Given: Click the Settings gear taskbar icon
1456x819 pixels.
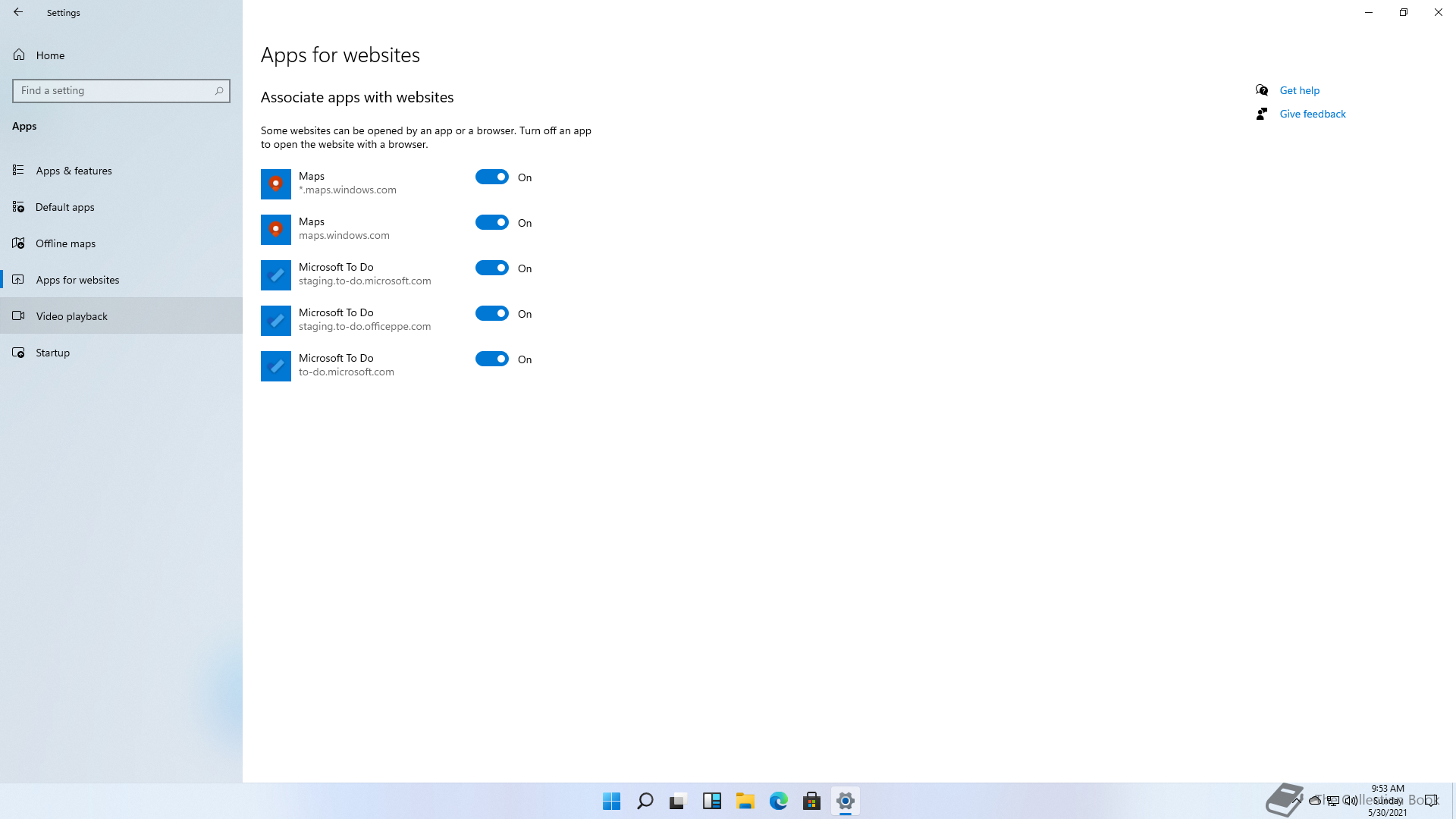Looking at the screenshot, I should [846, 801].
